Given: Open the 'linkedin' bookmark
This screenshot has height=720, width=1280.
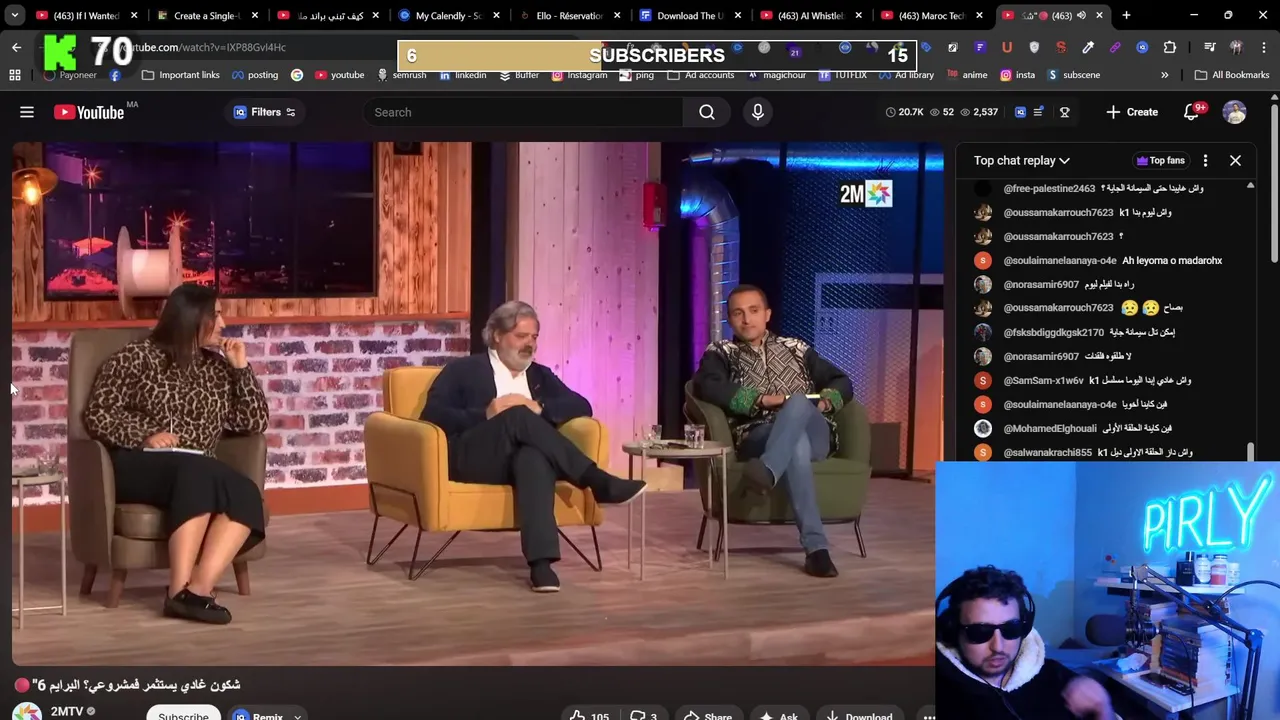Looking at the screenshot, I should tap(463, 75).
